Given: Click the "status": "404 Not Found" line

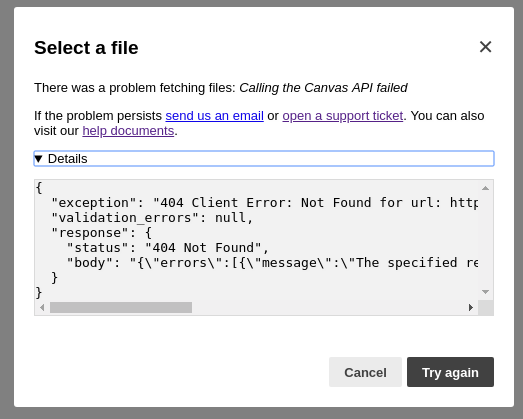Looking at the screenshot, I should (x=168, y=248).
